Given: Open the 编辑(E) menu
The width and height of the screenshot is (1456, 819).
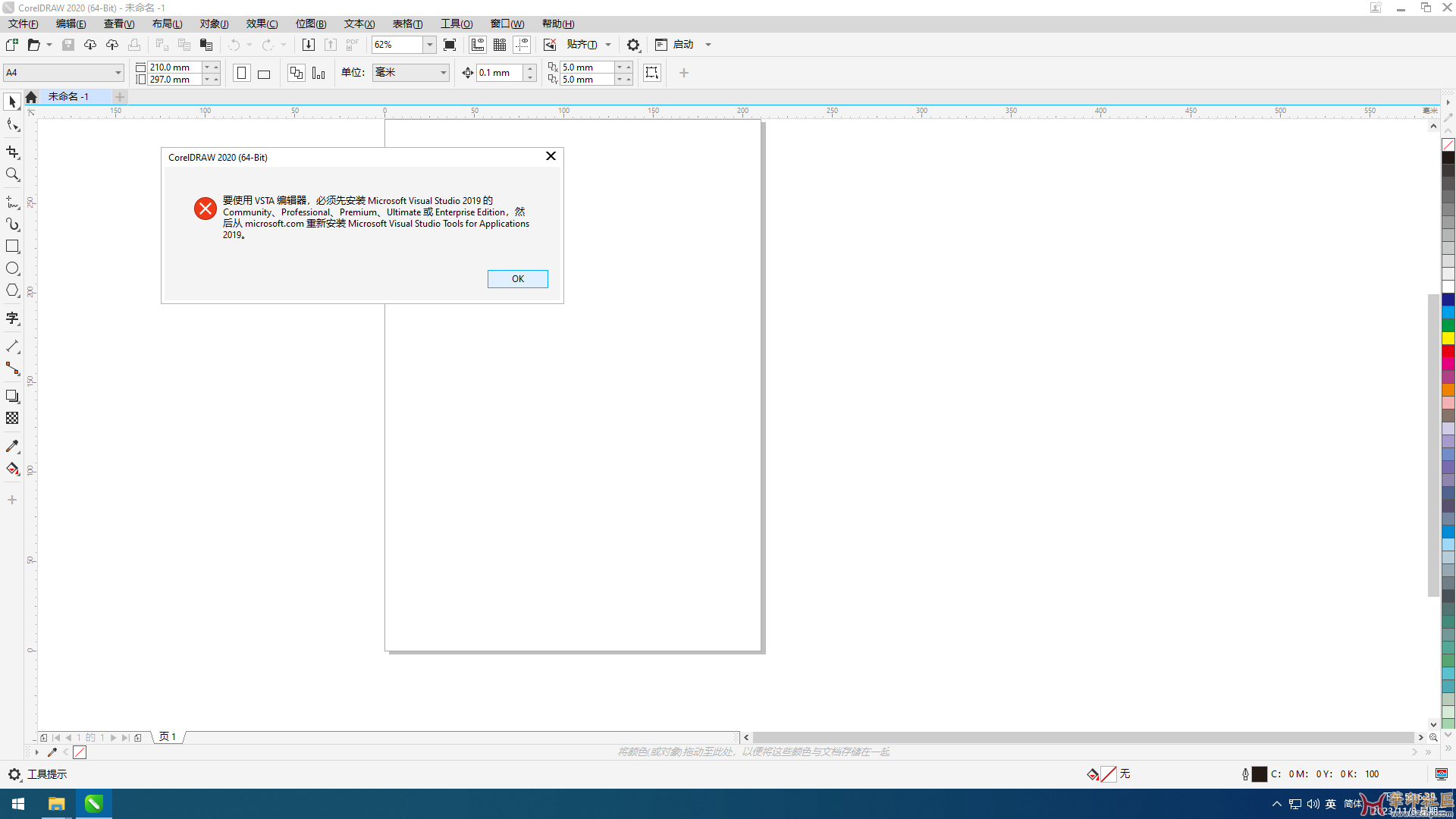Looking at the screenshot, I should pyautogui.click(x=71, y=24).
